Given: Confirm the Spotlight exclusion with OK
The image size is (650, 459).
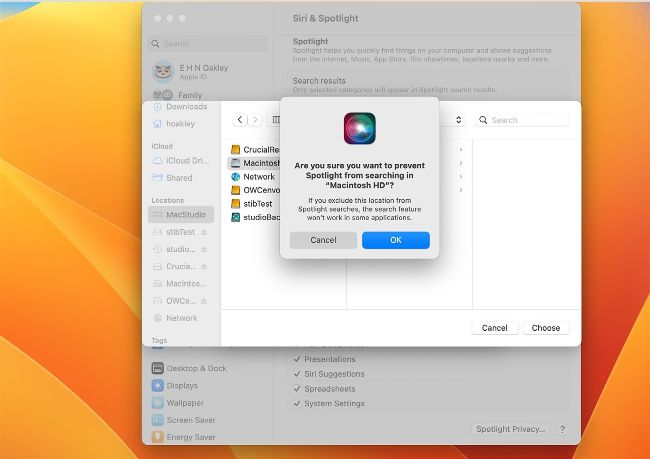Looking at the screenshot, I should click(x=395, y=240).
